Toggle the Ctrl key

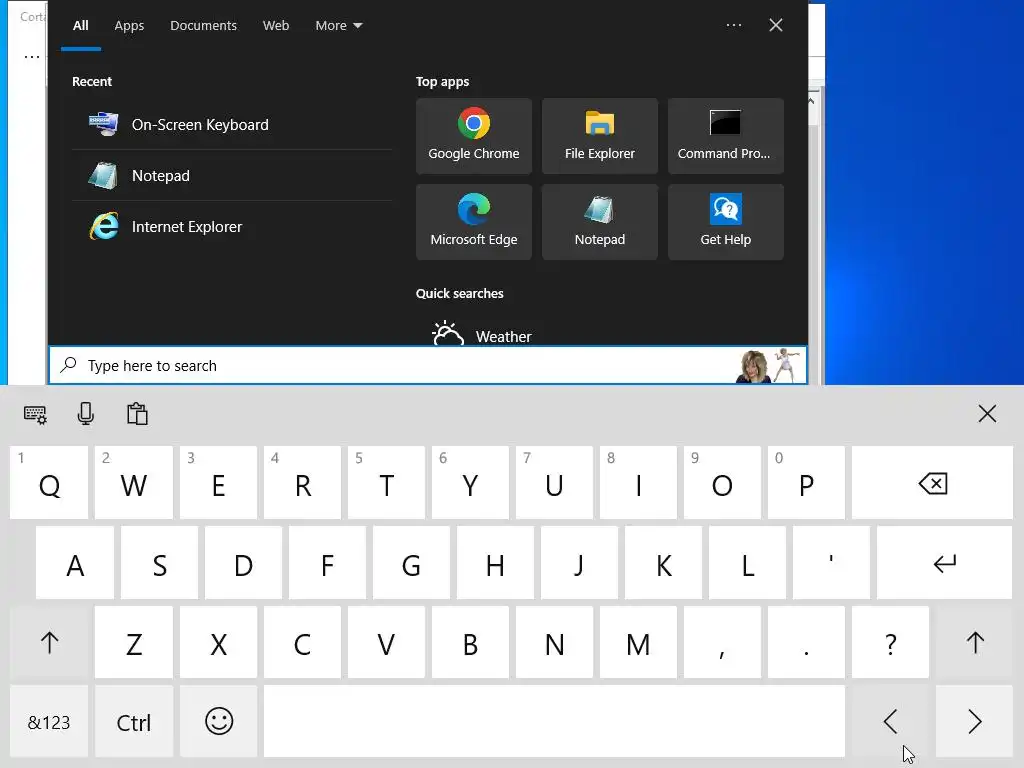pyautogui.click(x=134, y=722)
